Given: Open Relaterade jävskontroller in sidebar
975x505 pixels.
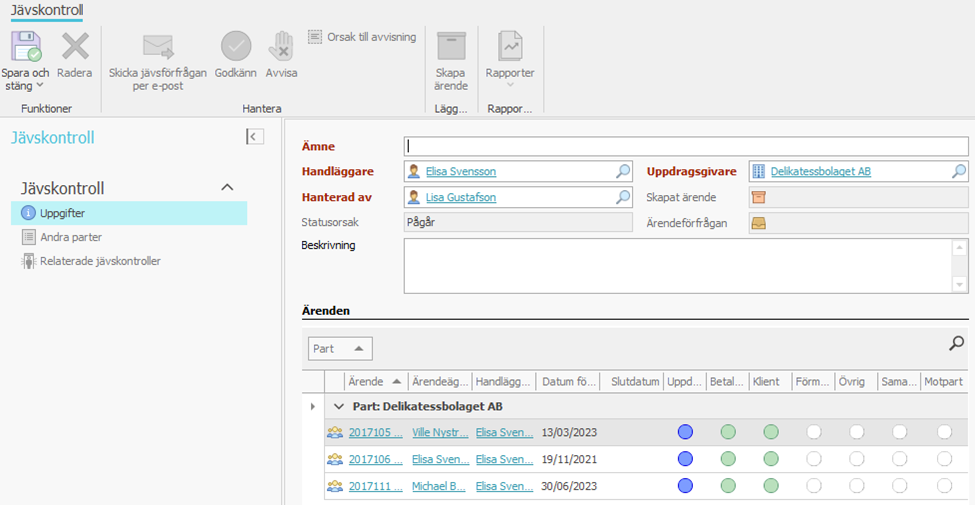Looking at the screenshot, I should click(100, 261).
